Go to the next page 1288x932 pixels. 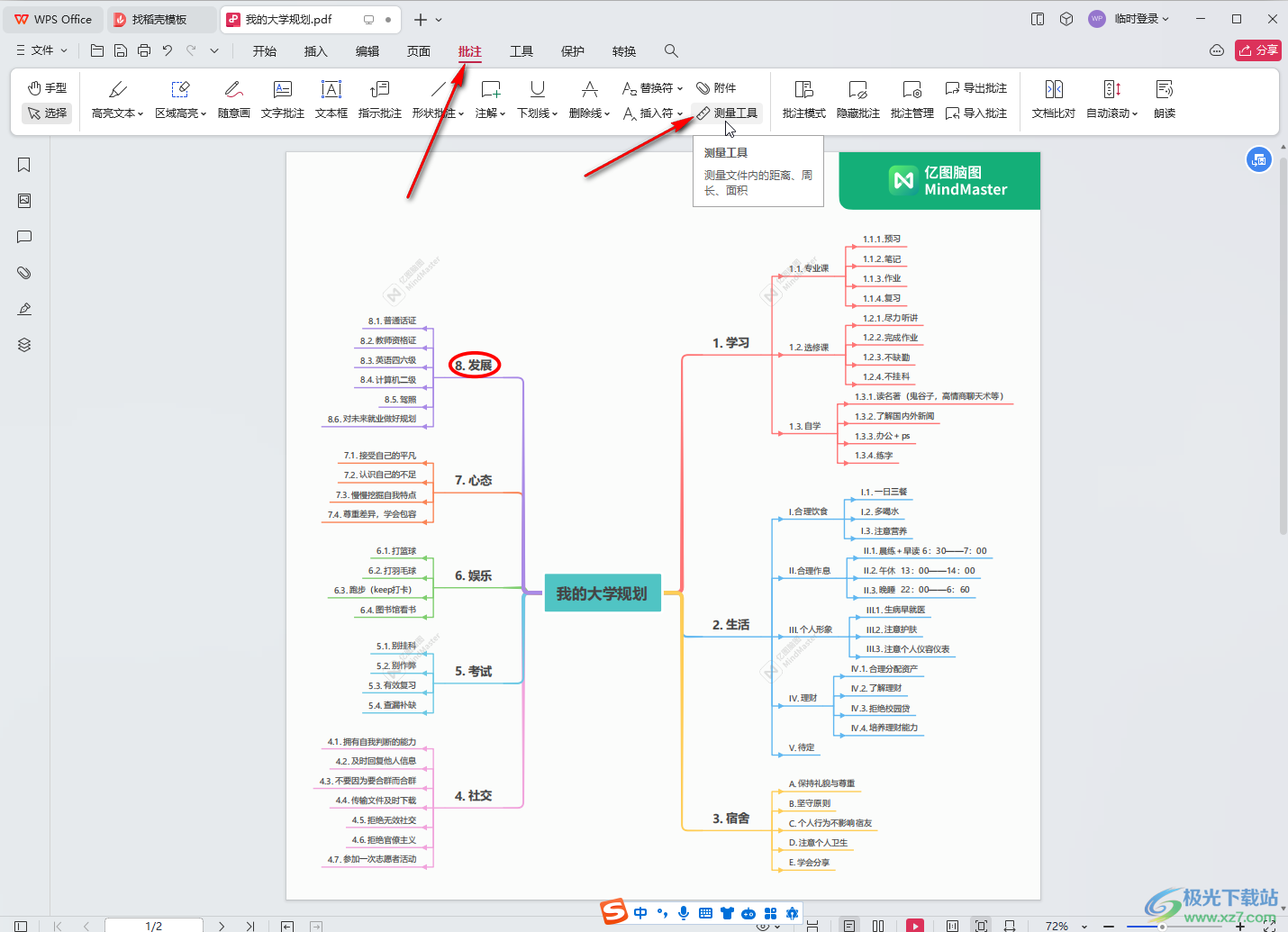(x=222, y=926)
